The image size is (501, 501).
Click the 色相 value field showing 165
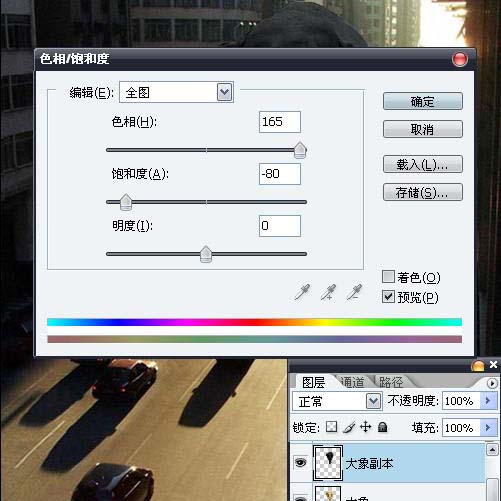[280, 122]
